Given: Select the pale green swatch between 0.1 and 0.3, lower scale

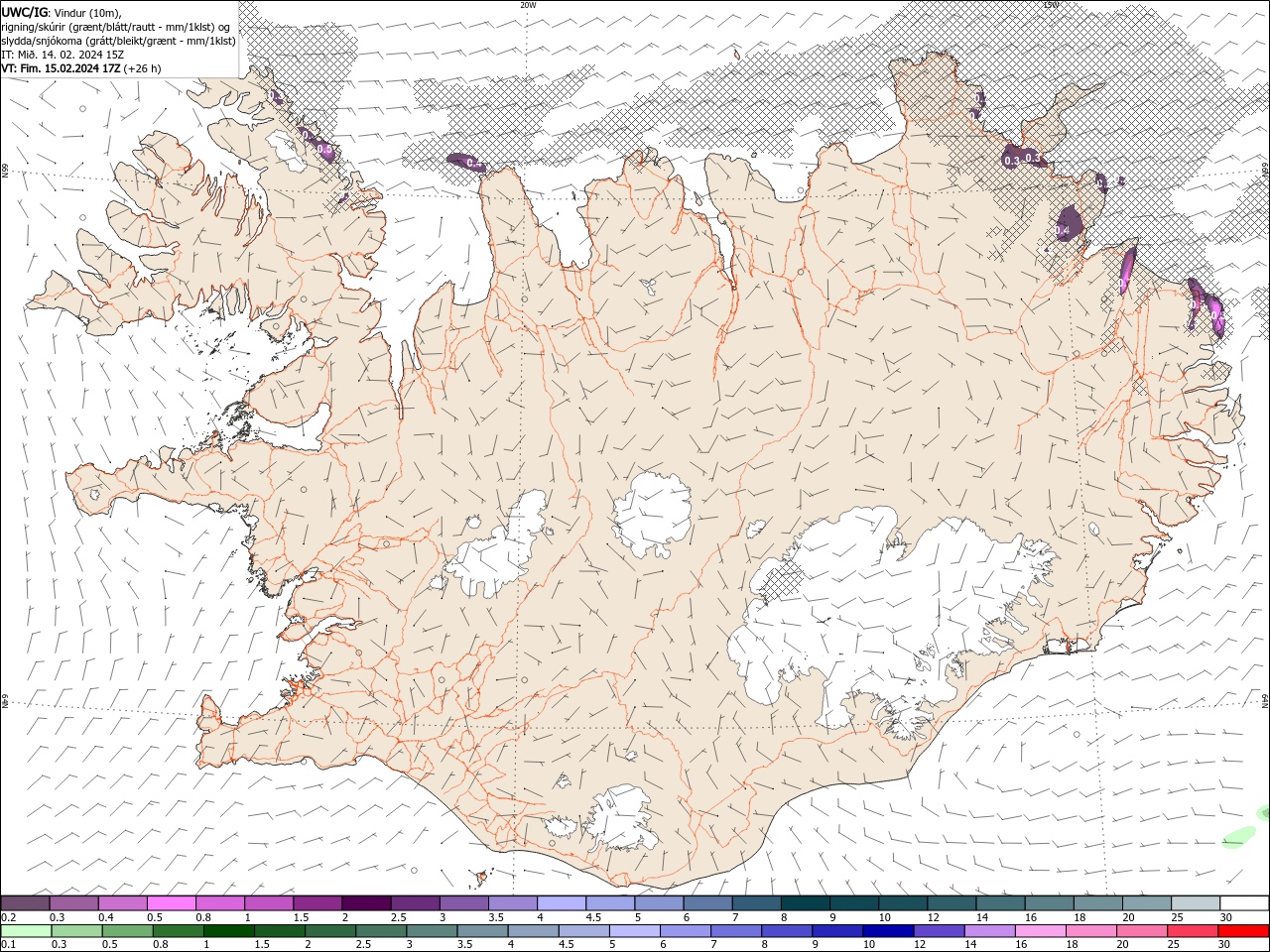Looking at the screenshot, I should click(26, 931).
